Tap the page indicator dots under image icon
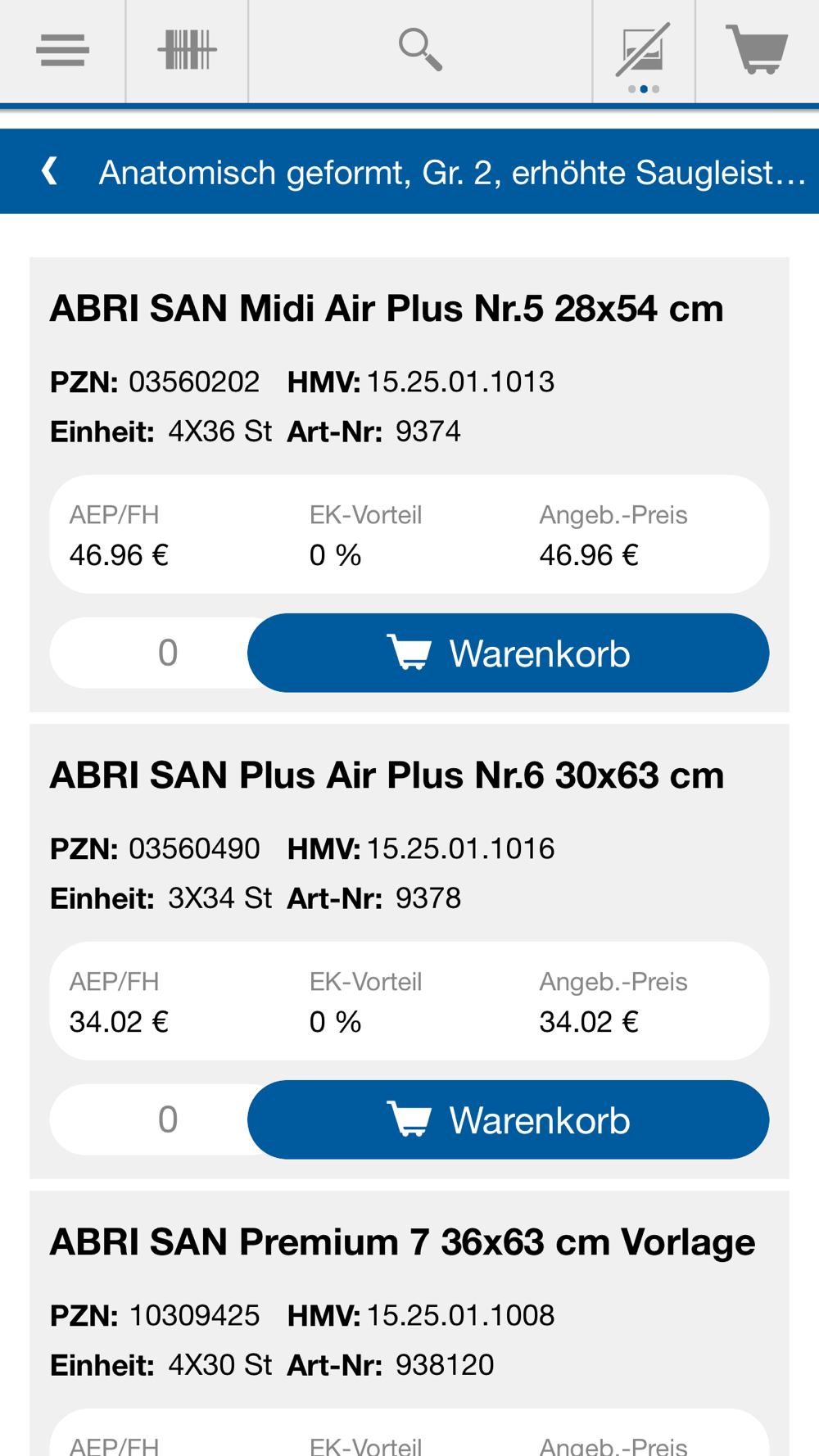Viewport: 819px width, 1456px height. pos(644,89)
